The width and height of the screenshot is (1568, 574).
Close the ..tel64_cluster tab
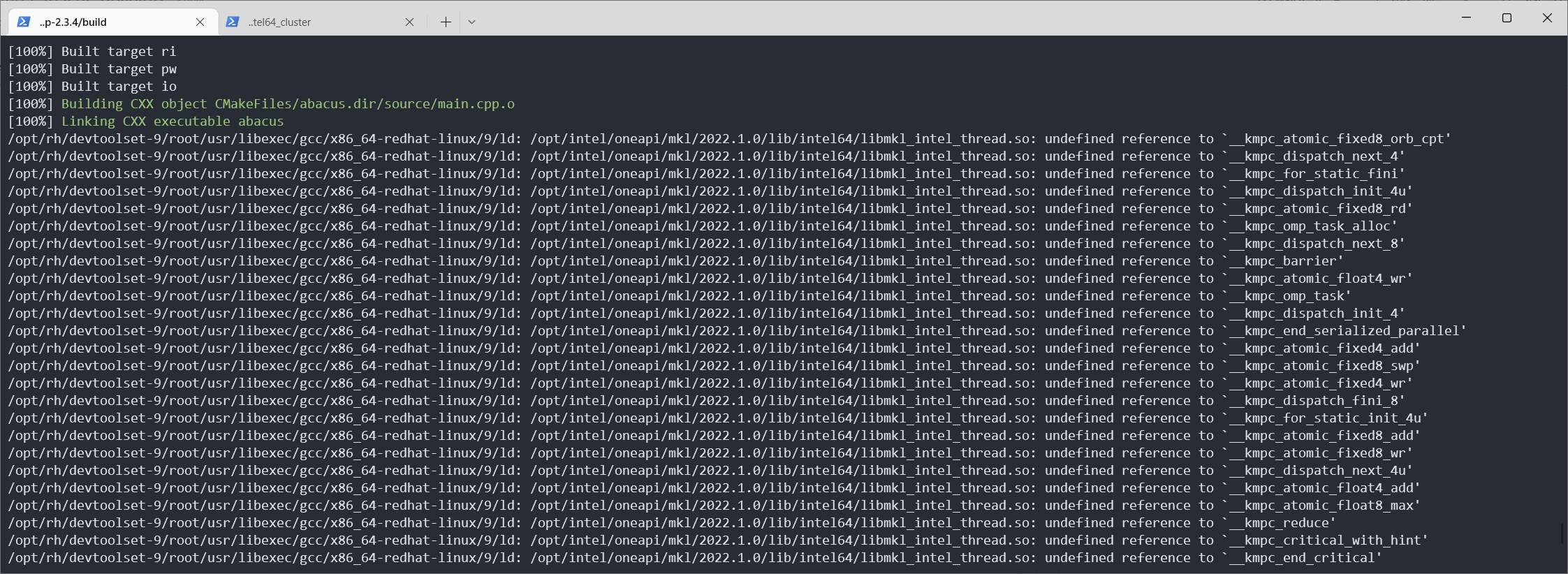pyautogui.click(x=410, y=22)
